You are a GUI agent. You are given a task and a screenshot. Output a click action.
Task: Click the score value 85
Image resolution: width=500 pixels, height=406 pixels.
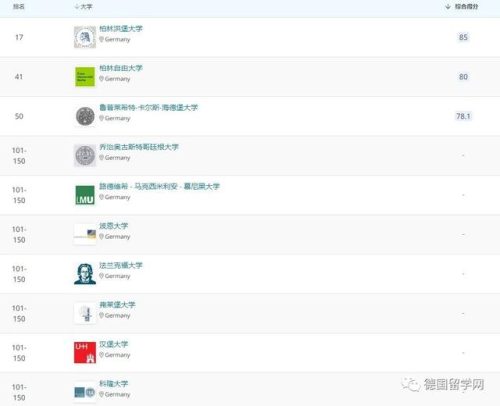pos(463,37)
